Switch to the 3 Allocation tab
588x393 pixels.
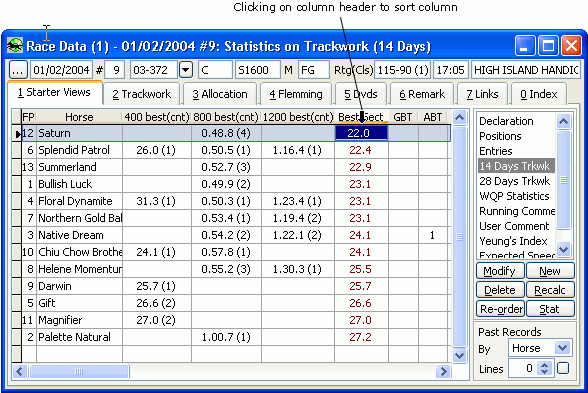click(x=220, y=94)
